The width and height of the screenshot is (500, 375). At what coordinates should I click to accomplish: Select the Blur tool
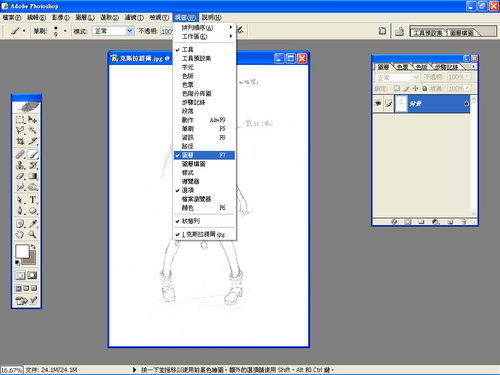pyautogui.click(x=20, y=187)
